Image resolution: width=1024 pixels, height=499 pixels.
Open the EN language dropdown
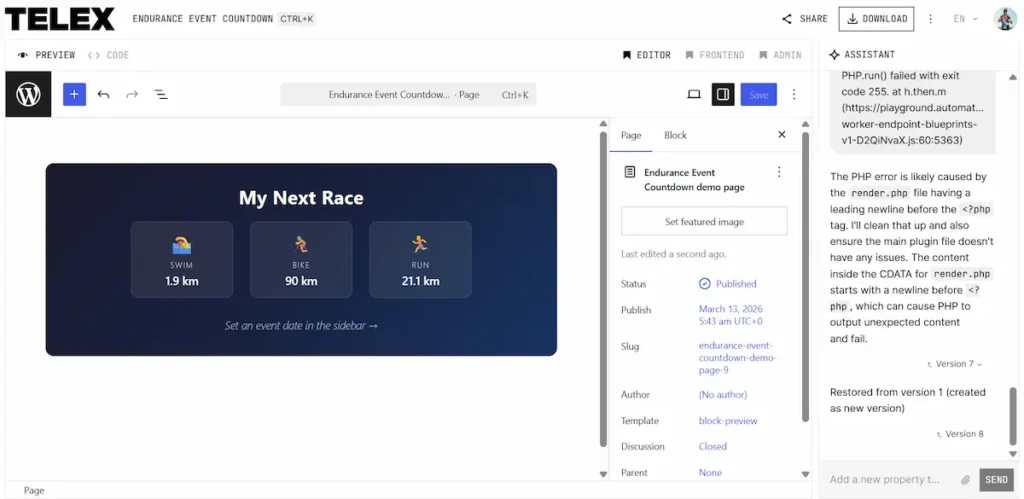(x=966, y=19)
